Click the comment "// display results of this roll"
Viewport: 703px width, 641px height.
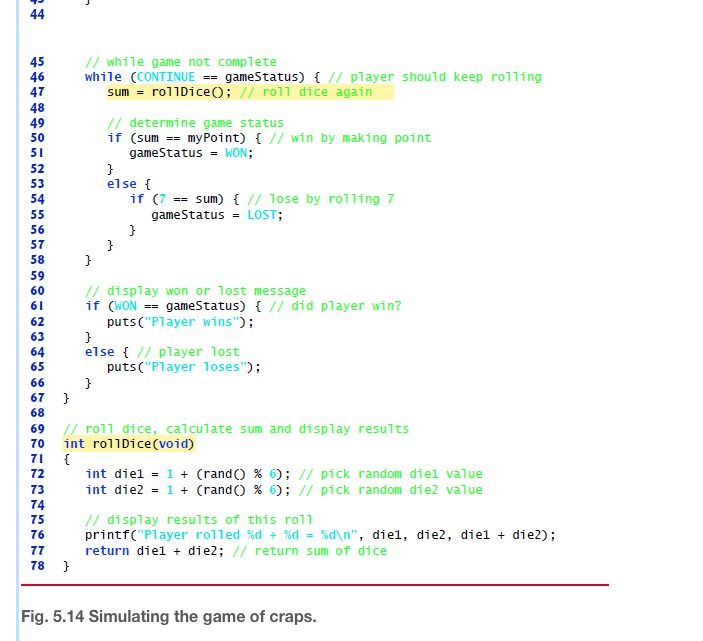pyautogui.click(x=199, y=520)
